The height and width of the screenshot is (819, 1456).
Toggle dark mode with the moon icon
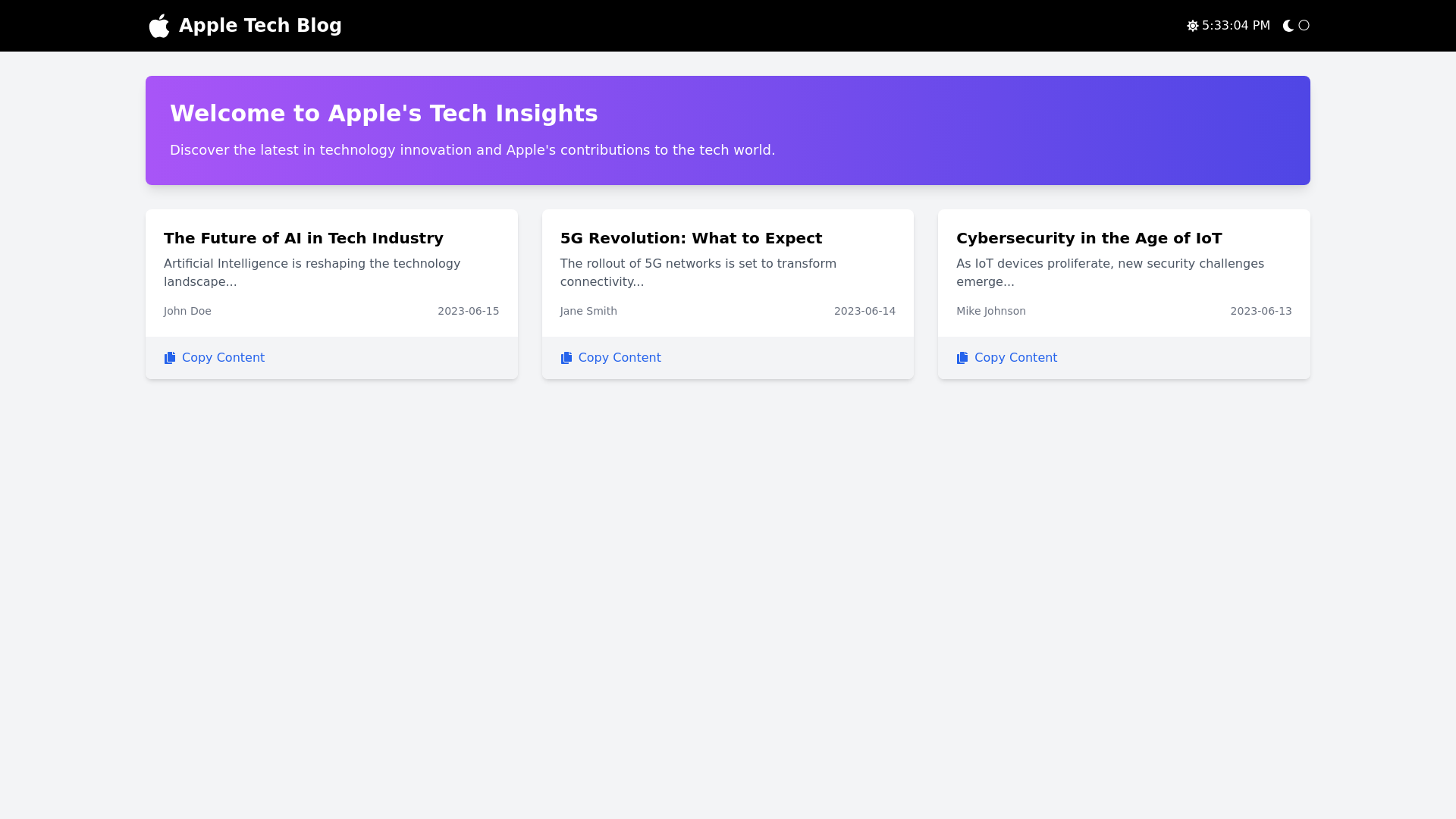click(1288, 26)
